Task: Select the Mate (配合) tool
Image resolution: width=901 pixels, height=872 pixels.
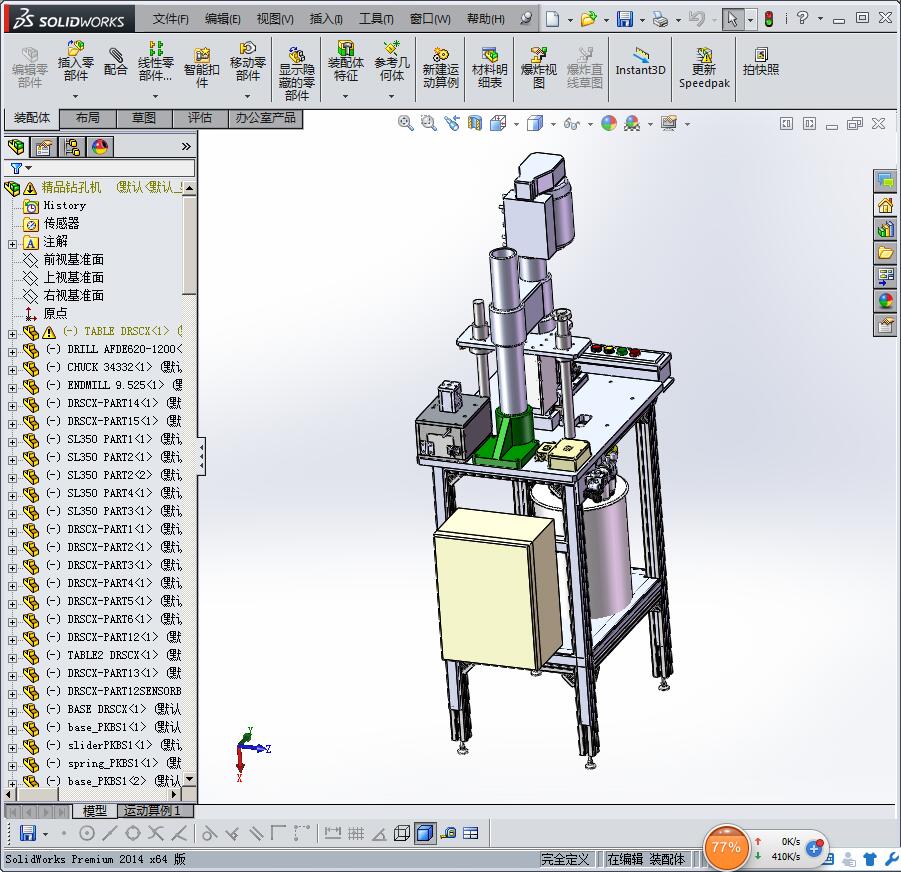Action: 115,61
